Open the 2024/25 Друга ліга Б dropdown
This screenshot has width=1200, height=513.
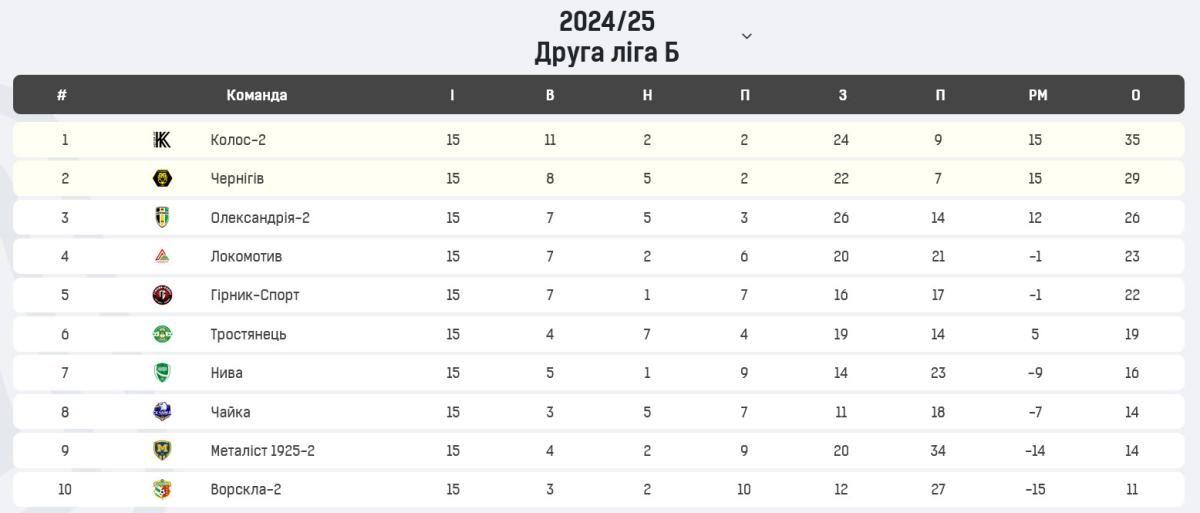pos(607,36)
